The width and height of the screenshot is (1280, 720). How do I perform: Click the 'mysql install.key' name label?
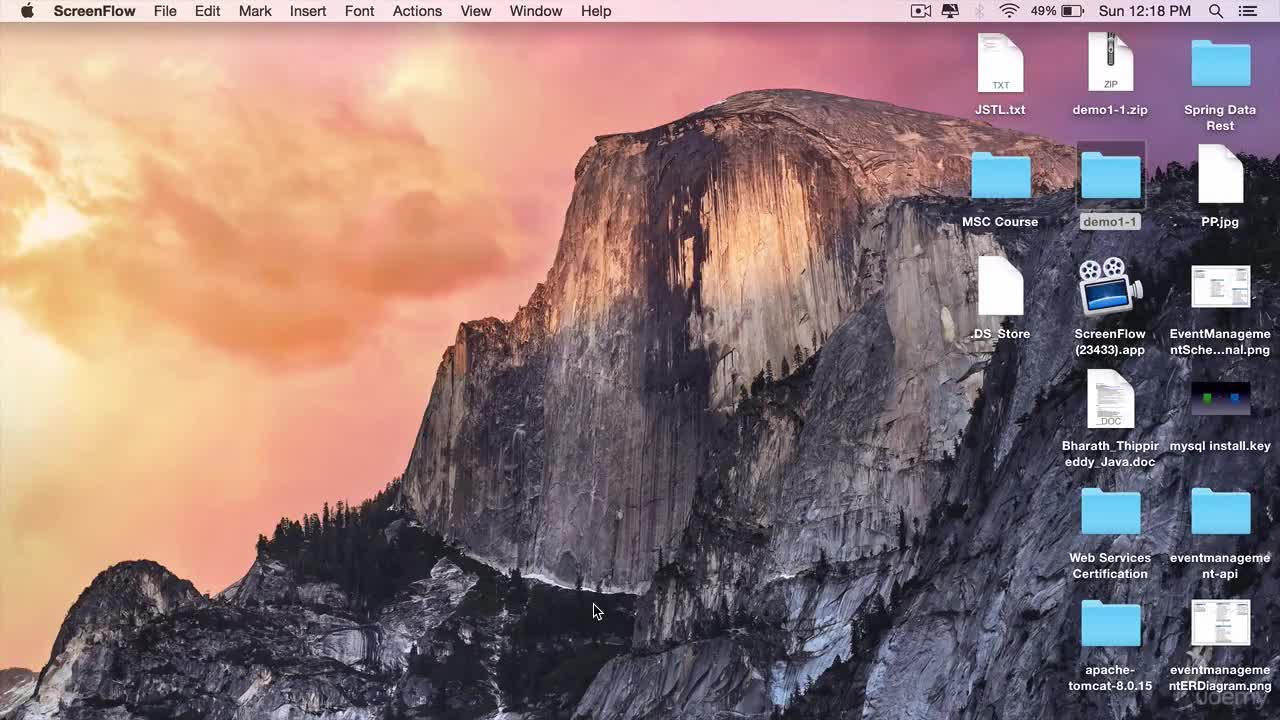coord(1220,446)
